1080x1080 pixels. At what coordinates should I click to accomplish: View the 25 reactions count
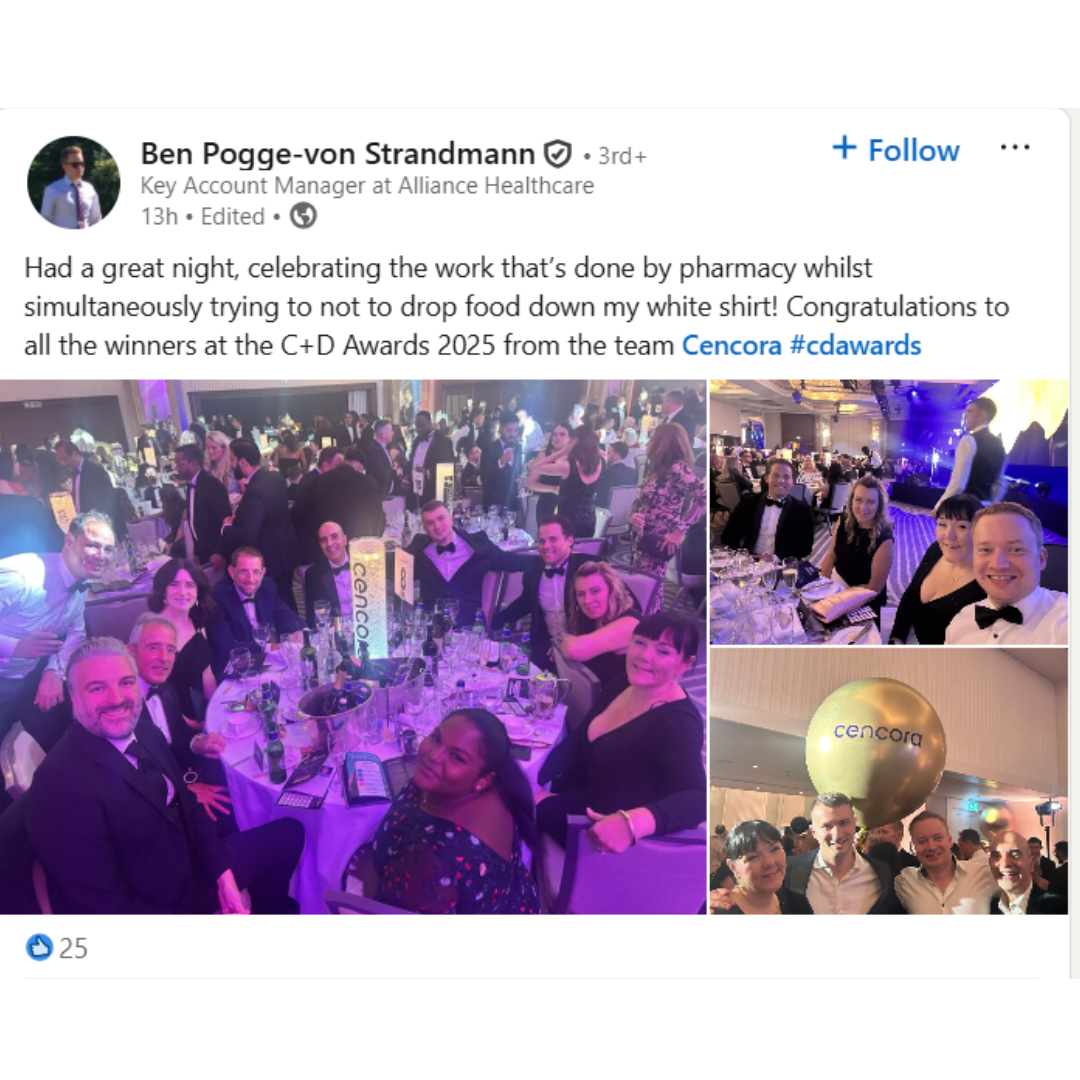(74, 949)
